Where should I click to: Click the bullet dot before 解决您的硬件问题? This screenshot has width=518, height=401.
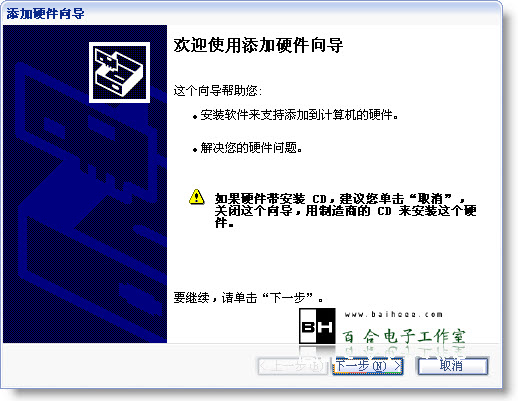195,150
